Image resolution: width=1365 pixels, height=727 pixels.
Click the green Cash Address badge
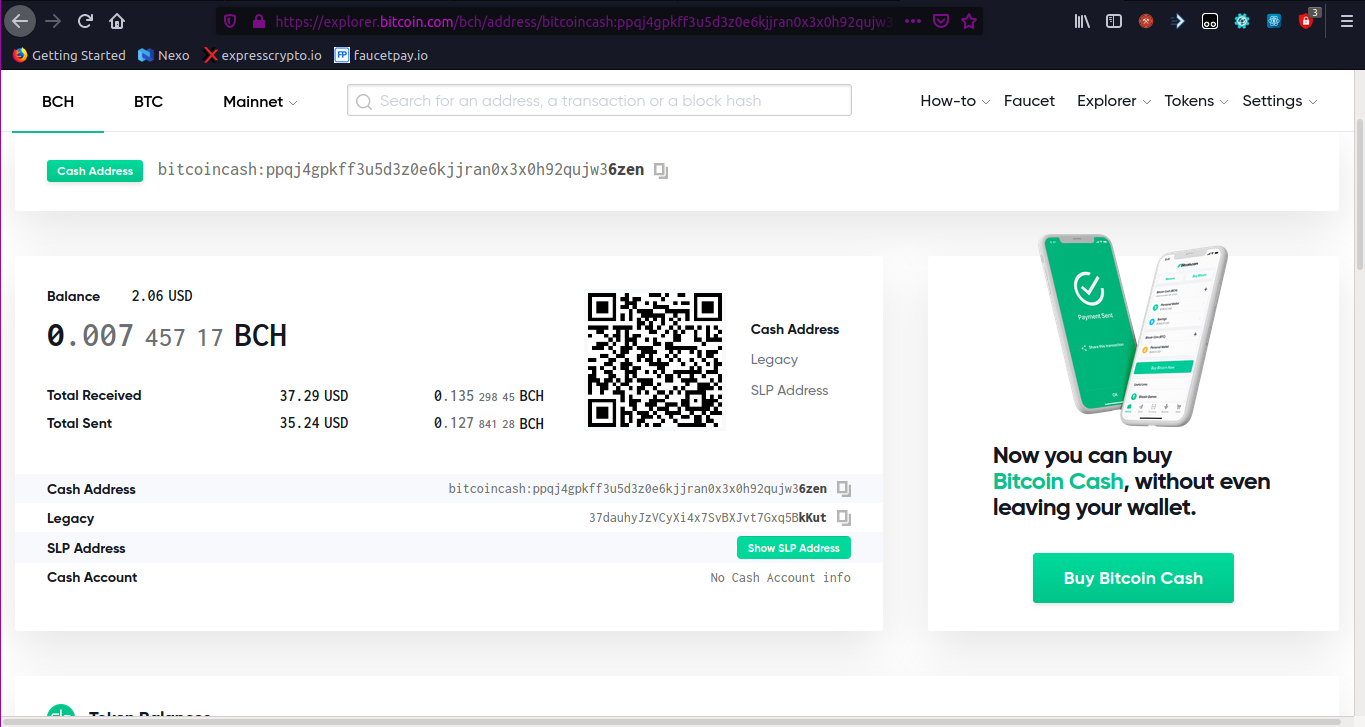pos(95,171)
